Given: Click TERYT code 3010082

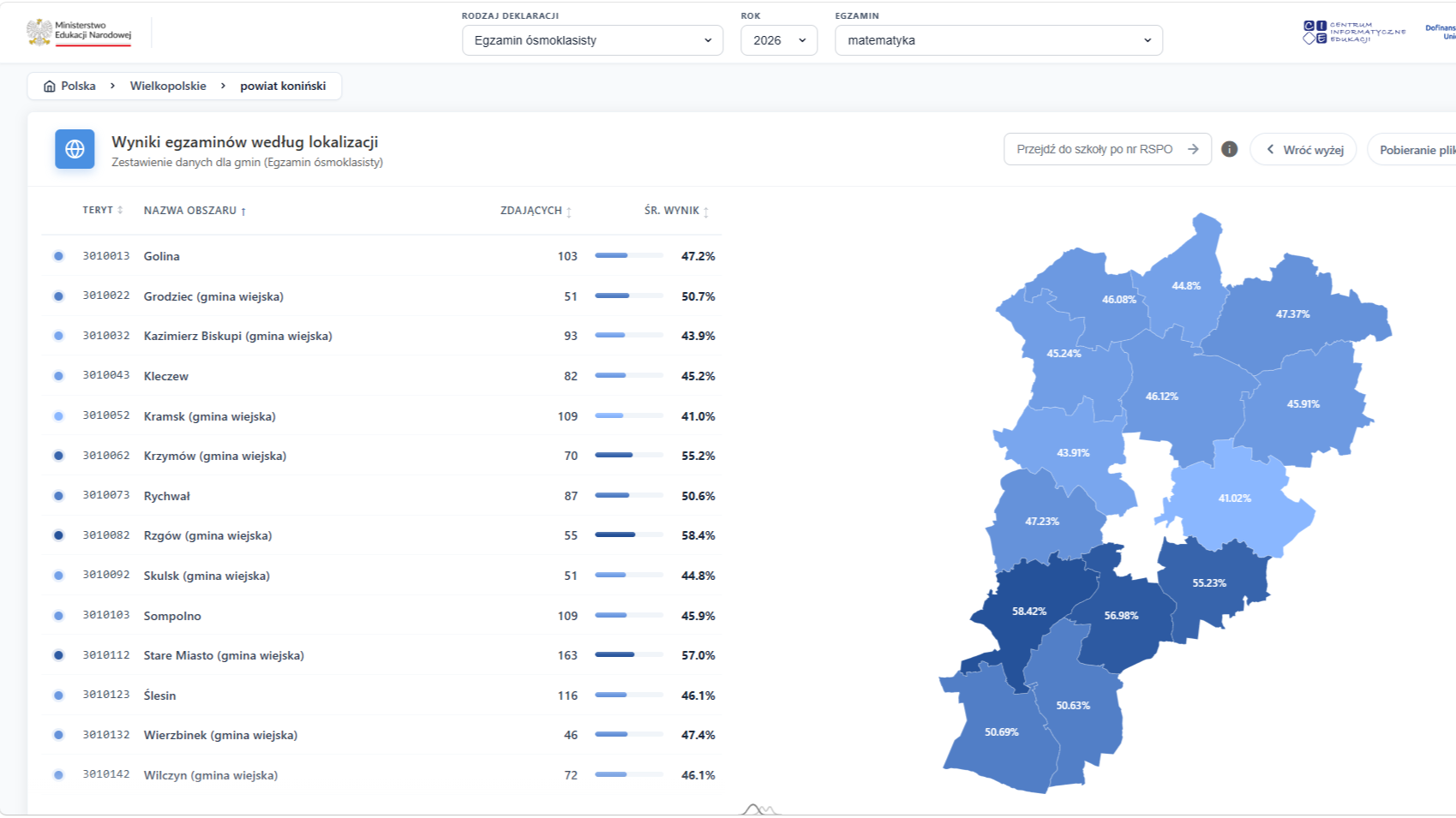Looking at the screenshot, I should pyautogui.click(x=106, y=535).
